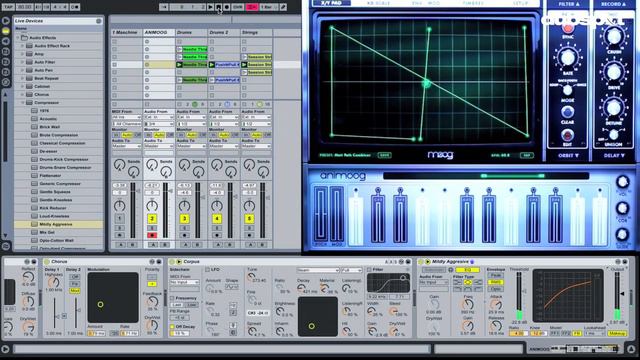This screenshot has height=360, width=640.
Task: Click the Drums 2 track header
Action: coord(224,32)
